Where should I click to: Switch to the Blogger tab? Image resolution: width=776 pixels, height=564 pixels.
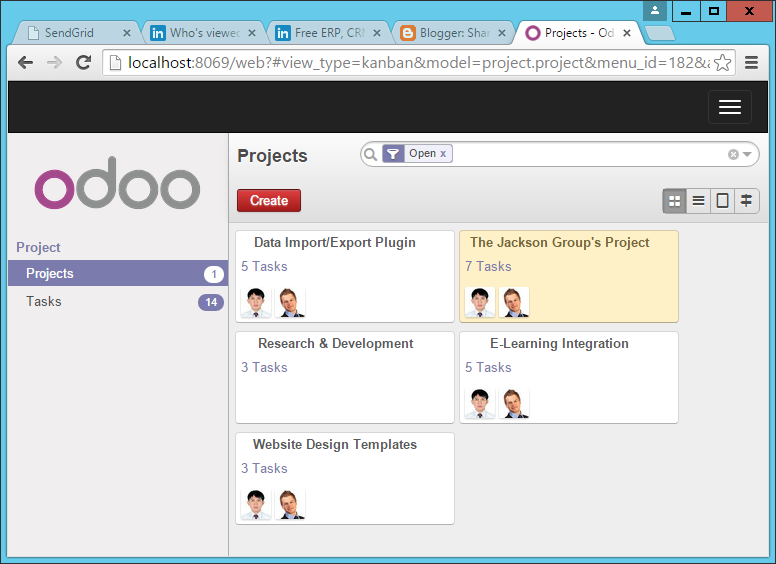pyautogui.click(x=453, y=33)
